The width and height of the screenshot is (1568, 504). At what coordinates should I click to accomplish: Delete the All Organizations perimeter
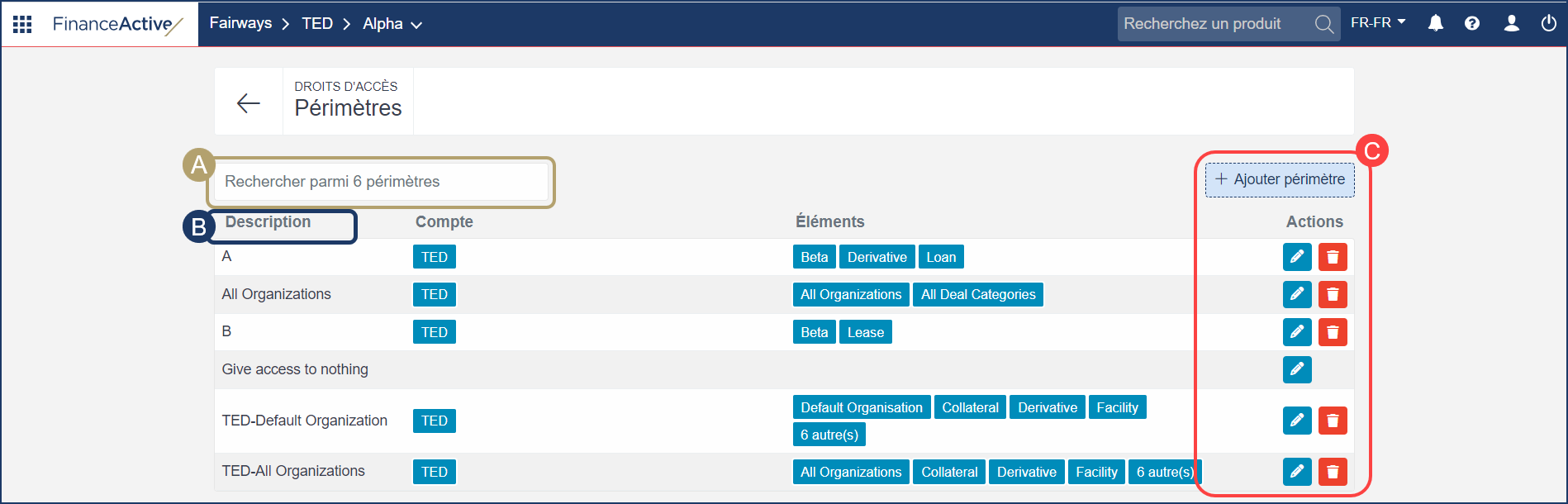(1333, 294)
